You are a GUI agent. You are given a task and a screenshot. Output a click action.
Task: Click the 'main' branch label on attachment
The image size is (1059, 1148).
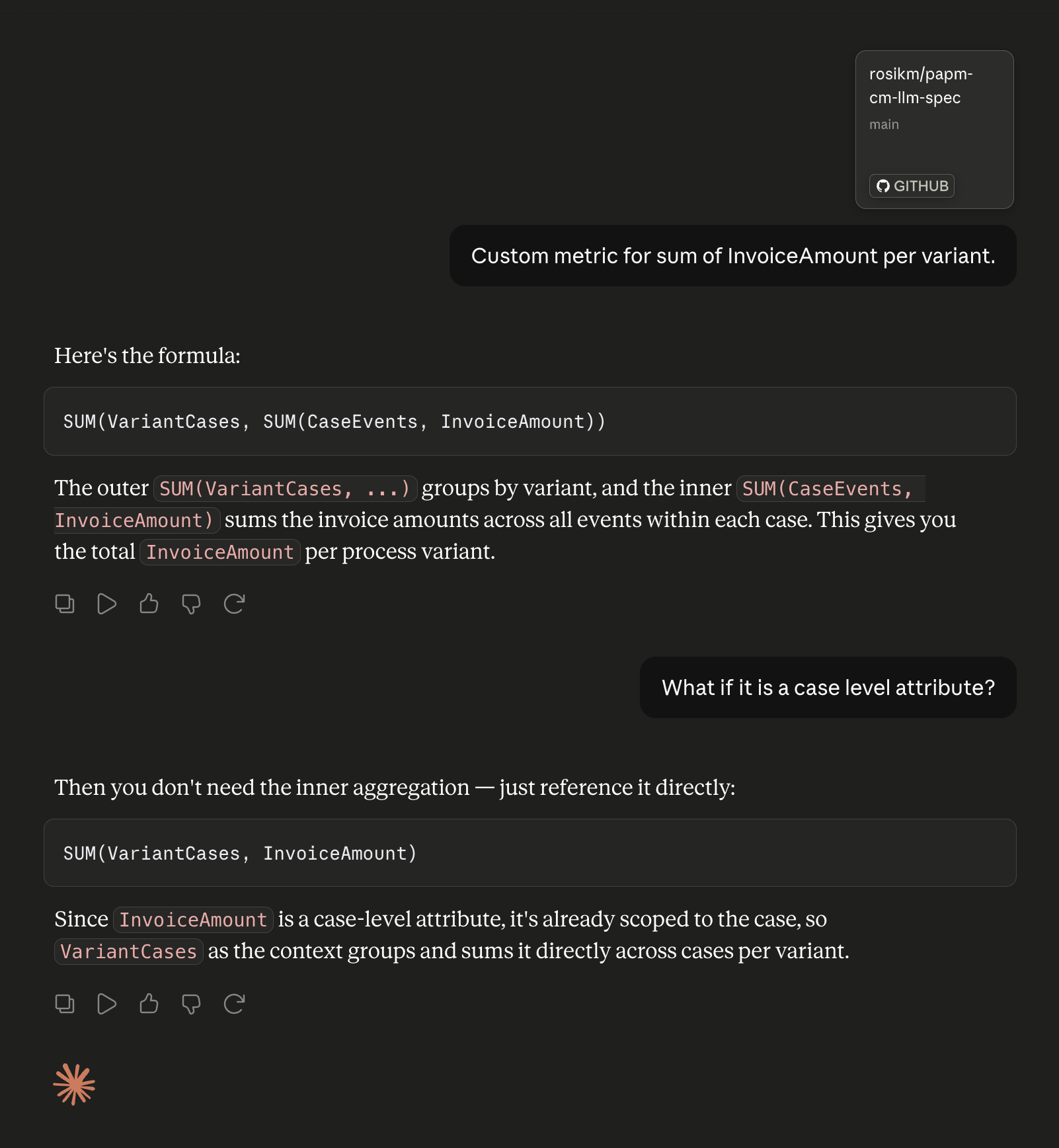(x=884, y=124)
